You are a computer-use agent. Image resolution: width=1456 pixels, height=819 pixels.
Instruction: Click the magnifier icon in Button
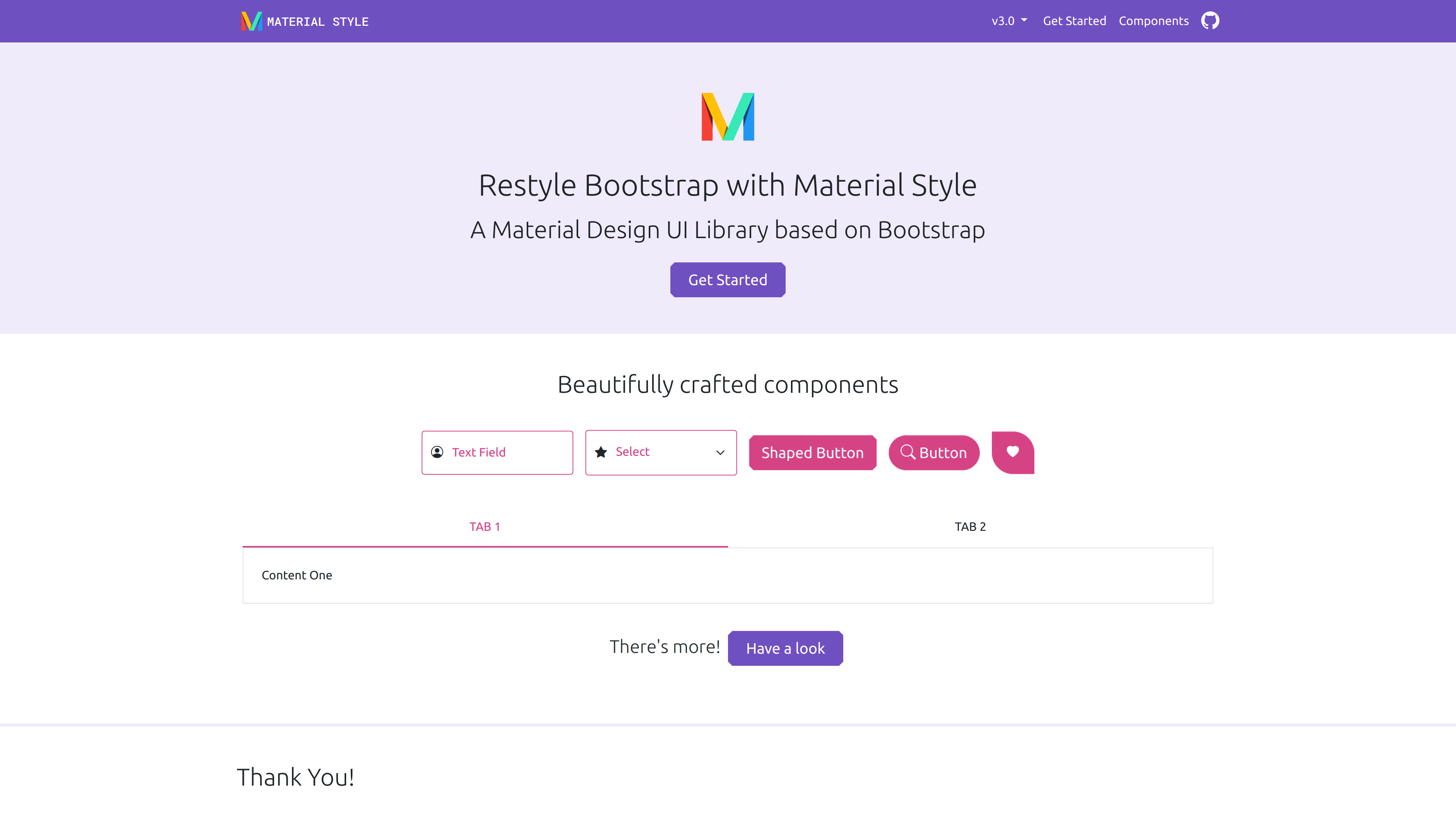click(908, 452)
